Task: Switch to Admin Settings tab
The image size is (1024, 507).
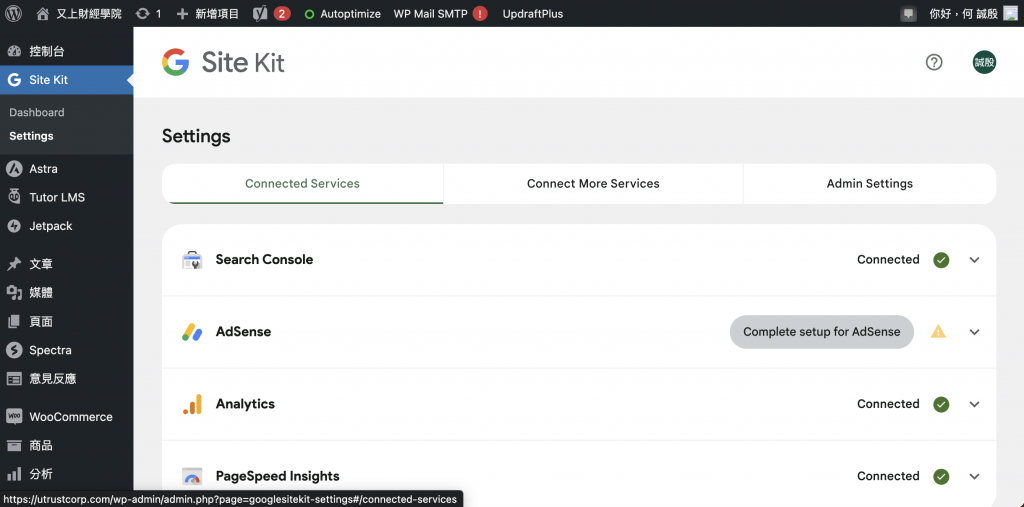Action: [870, 184]
